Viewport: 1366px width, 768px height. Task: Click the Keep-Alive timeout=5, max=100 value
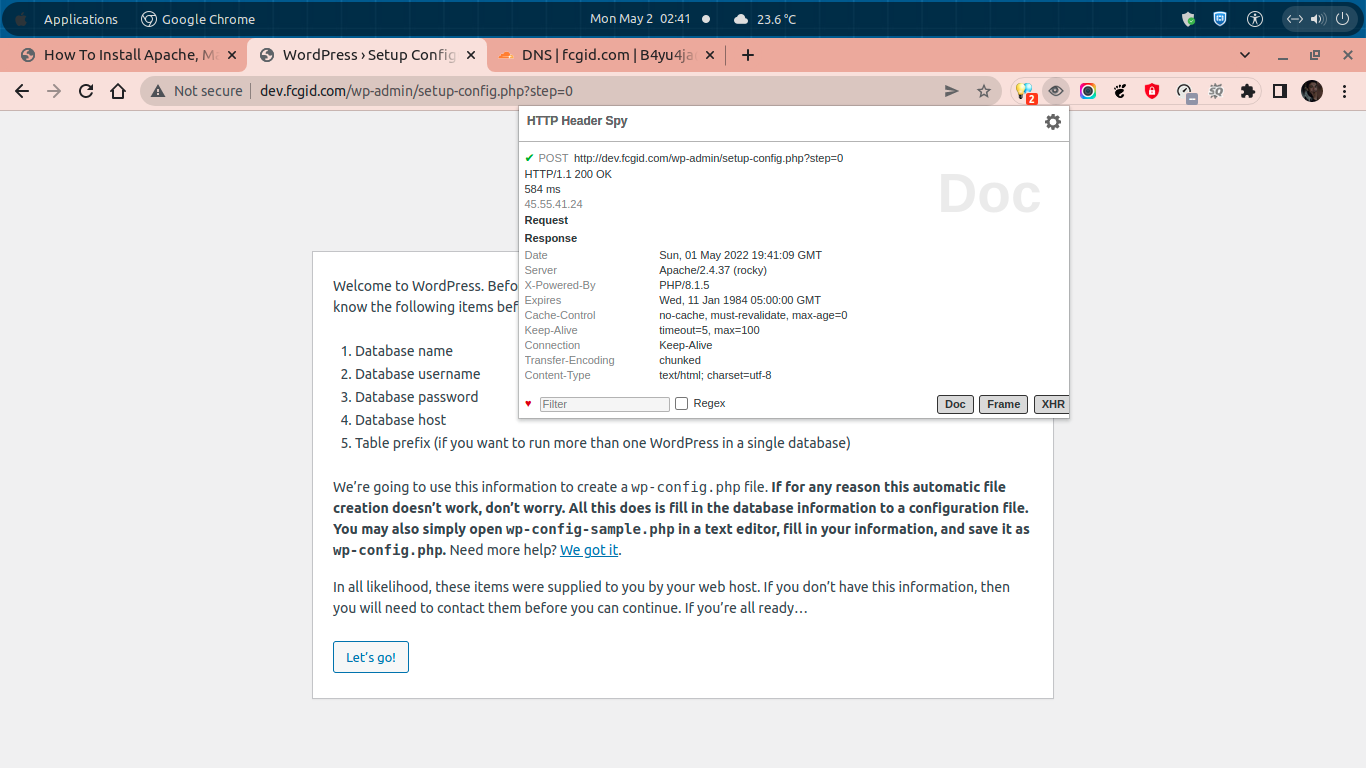point(709,330)
